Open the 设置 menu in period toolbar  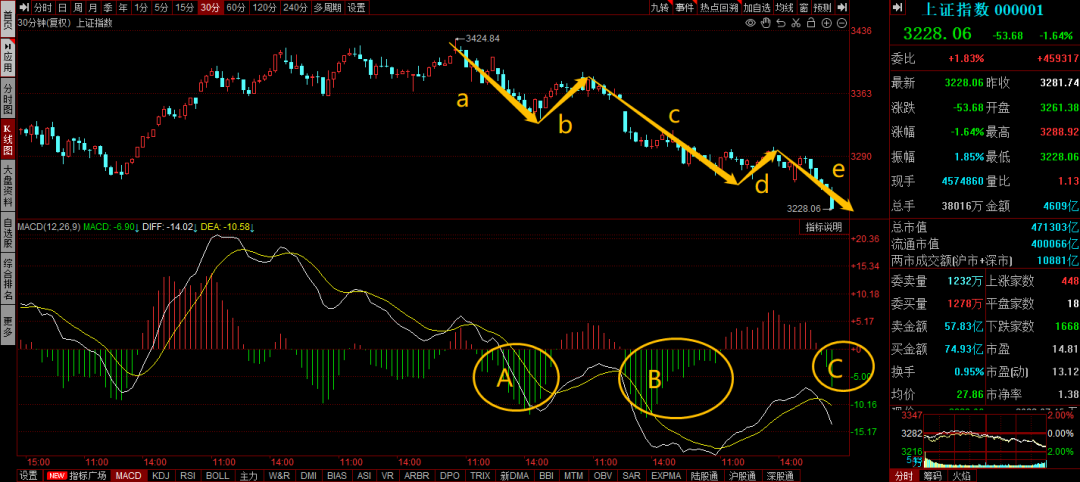click(x=357, y=7)
